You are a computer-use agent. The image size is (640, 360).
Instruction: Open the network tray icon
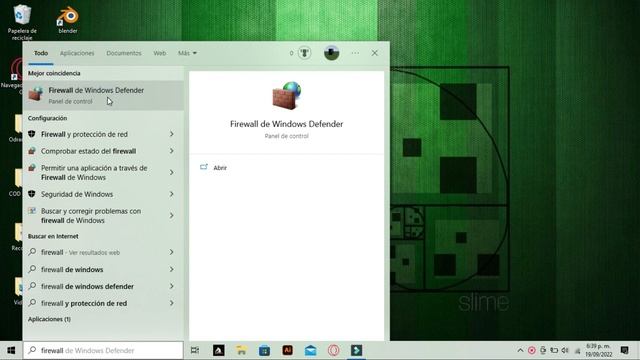(x=578, y=351)
